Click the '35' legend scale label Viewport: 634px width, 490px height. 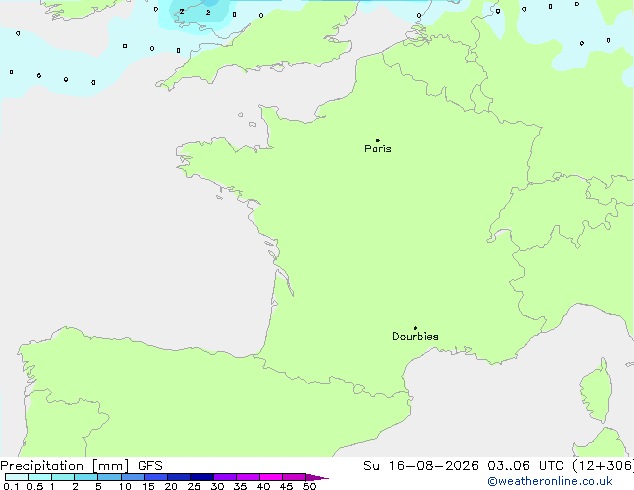click(240, 486)
